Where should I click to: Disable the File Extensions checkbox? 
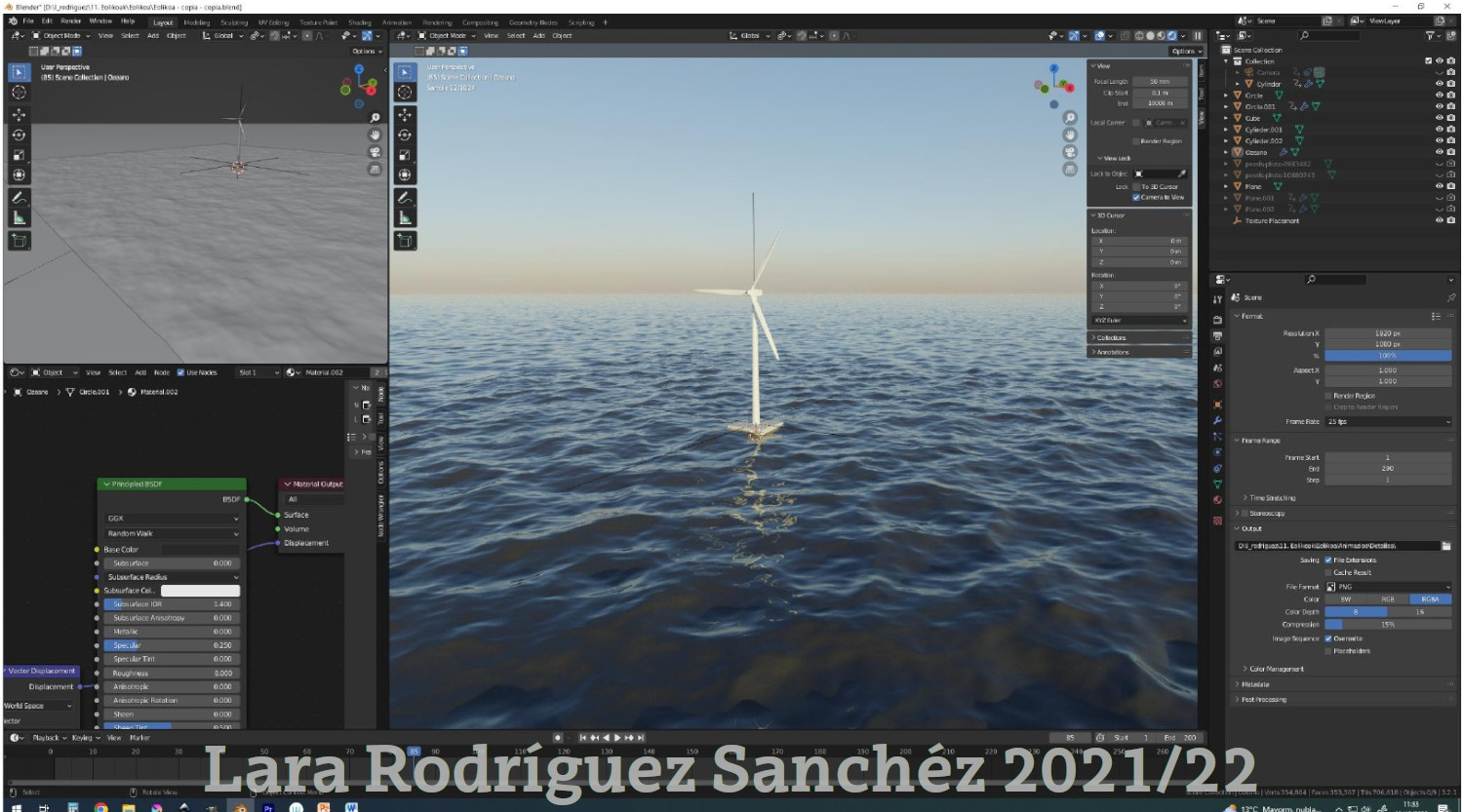point(1328,561)
